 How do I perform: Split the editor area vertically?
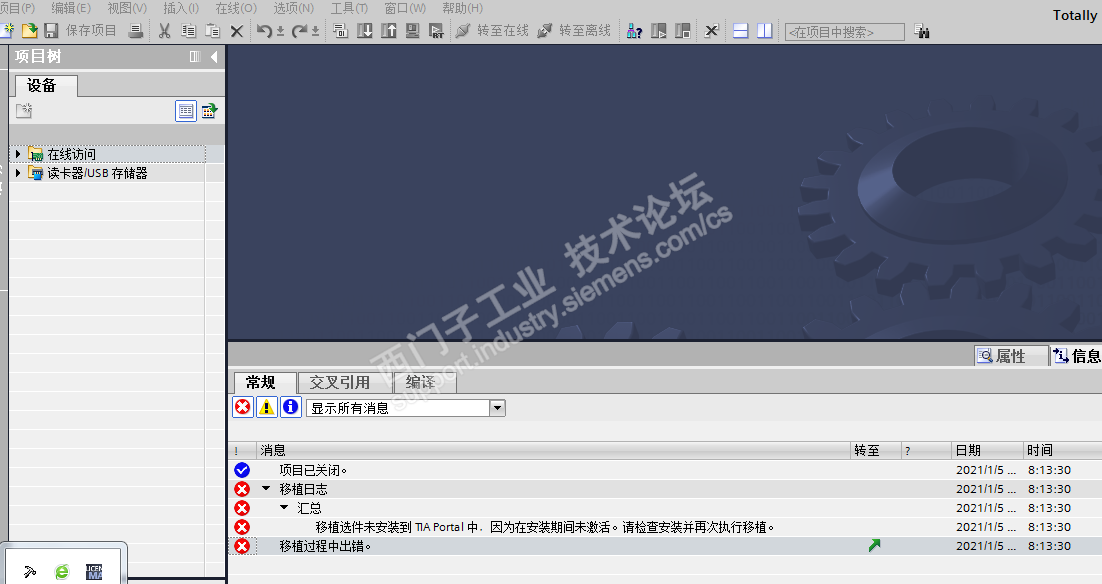click(765, 30)
